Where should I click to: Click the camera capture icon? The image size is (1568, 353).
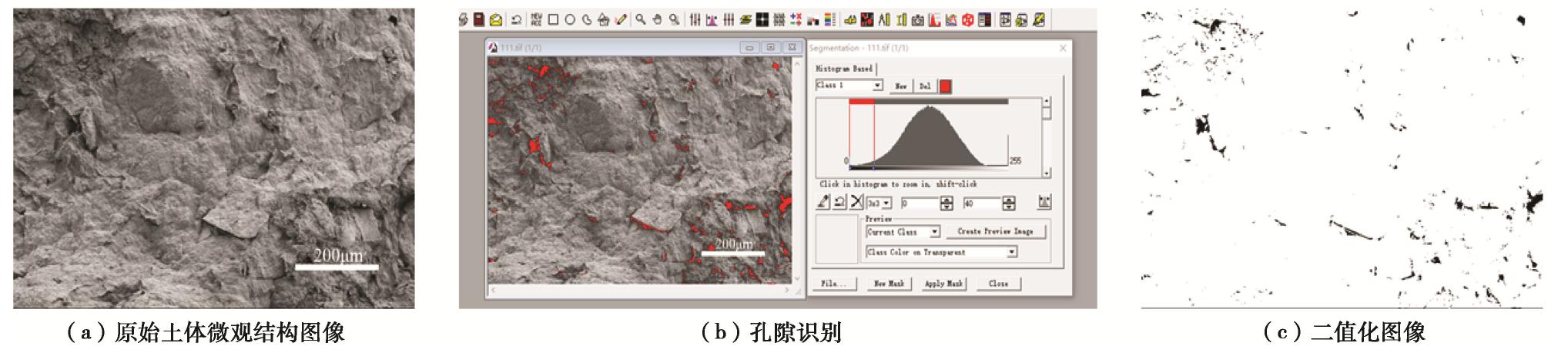point(917,20)
